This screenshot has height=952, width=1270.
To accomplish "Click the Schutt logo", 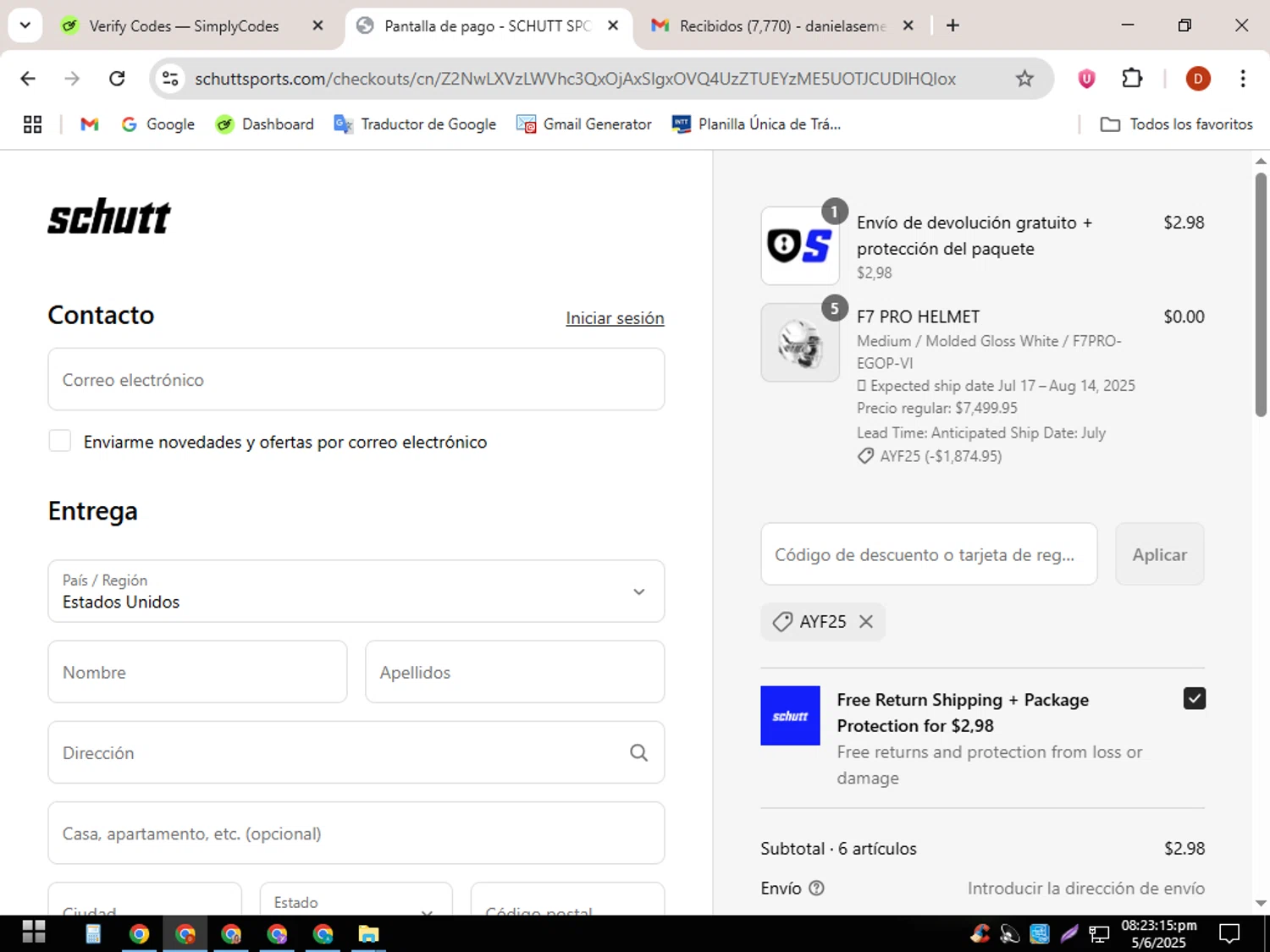I will (x=109, y=217).
